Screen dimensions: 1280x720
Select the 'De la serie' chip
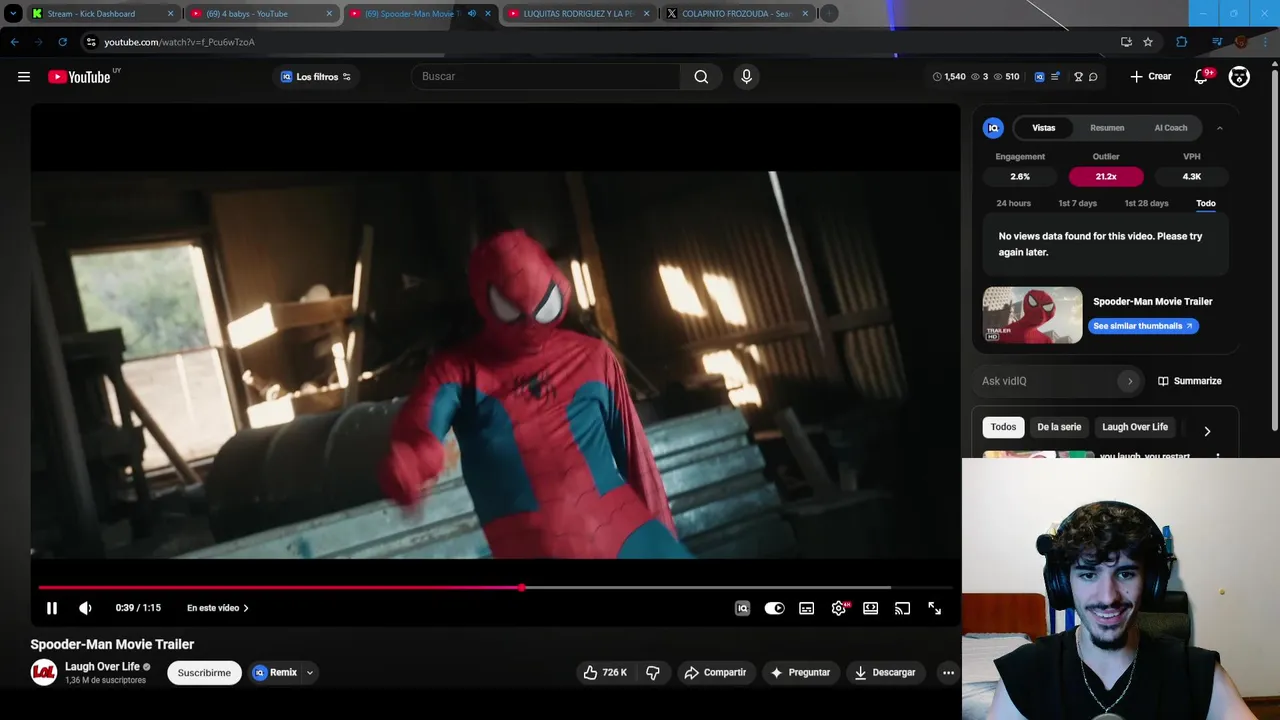[1059, 427]
